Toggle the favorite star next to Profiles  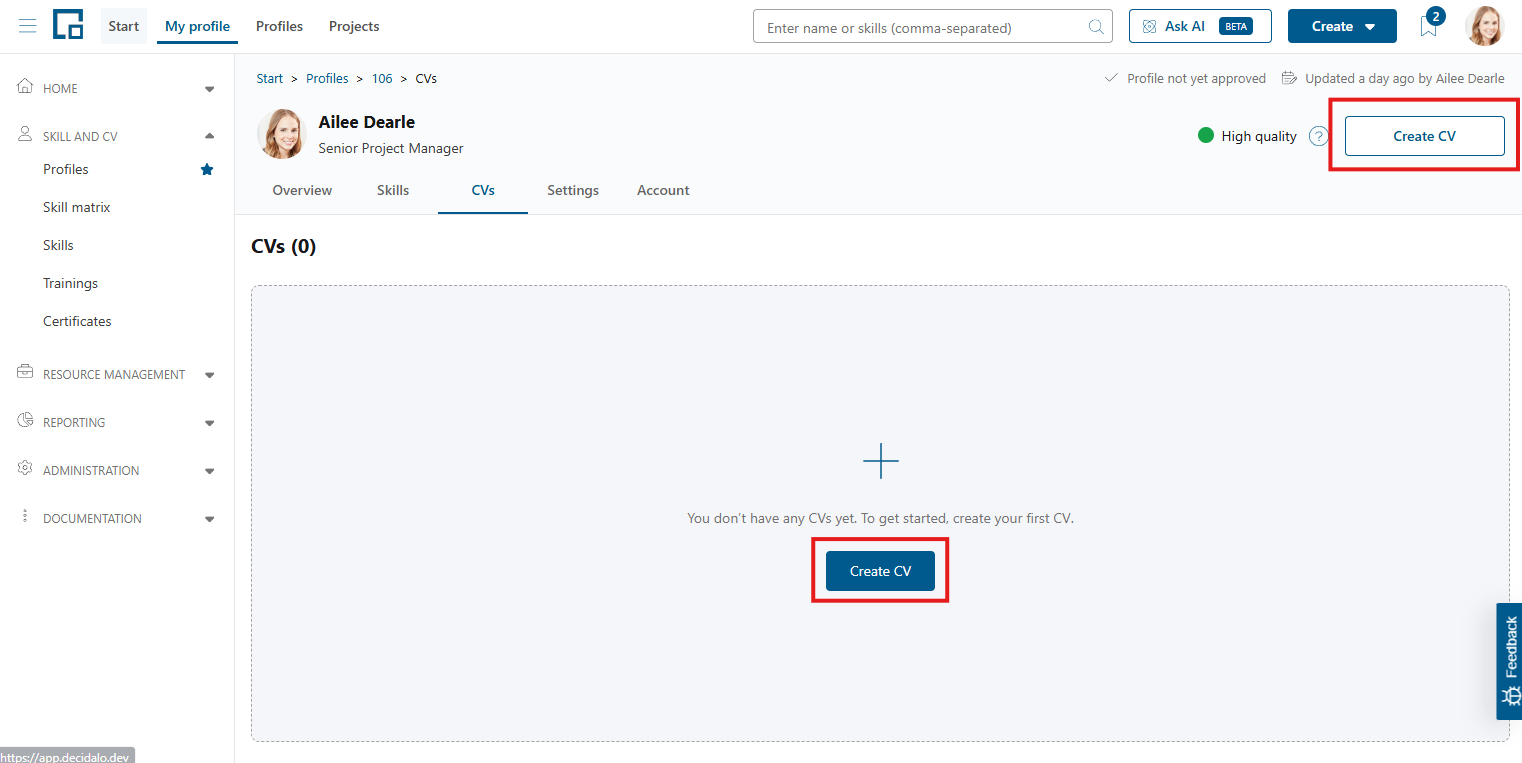coord(207,169)
